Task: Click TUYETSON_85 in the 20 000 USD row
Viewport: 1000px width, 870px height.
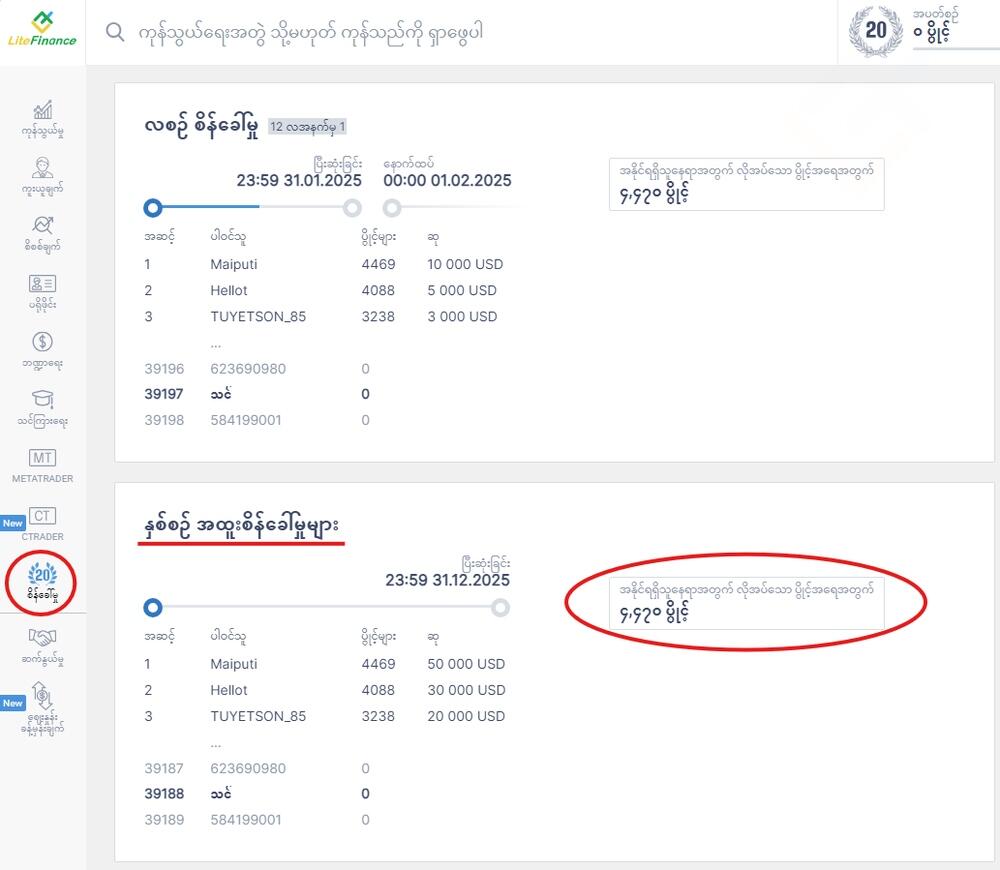Action: [x=258, y=716]
